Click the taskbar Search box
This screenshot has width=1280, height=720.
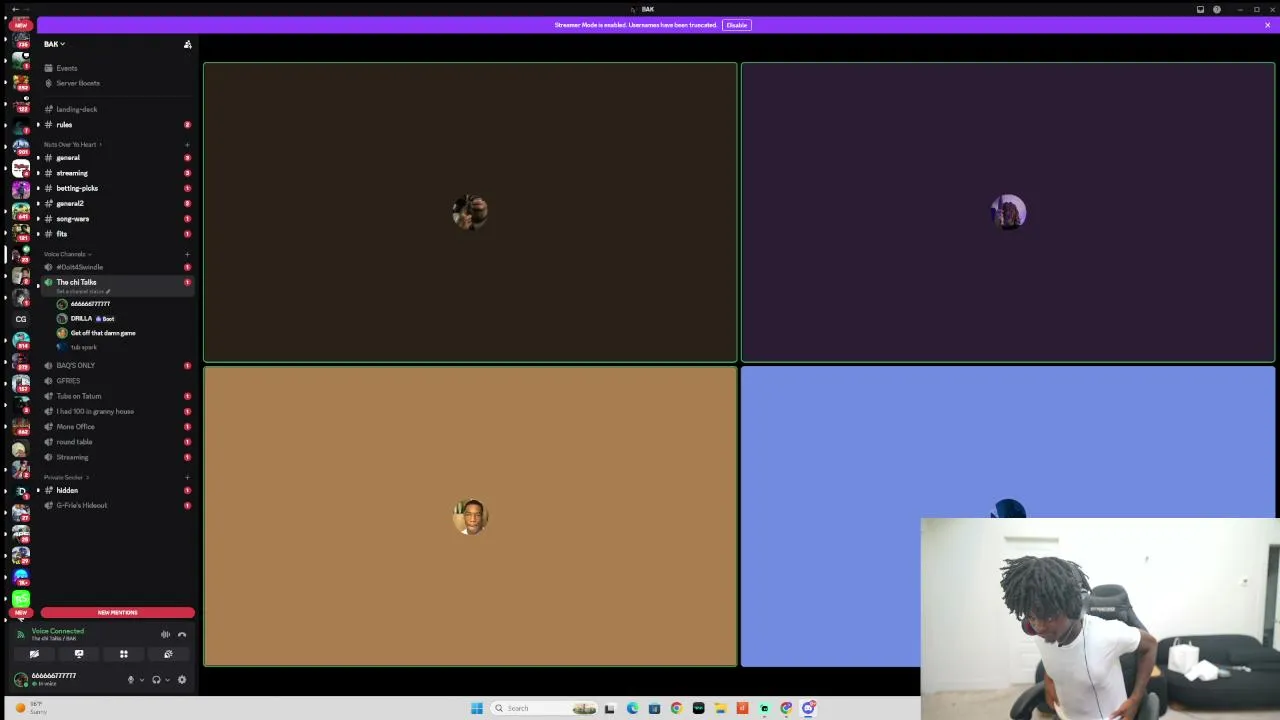545,708
